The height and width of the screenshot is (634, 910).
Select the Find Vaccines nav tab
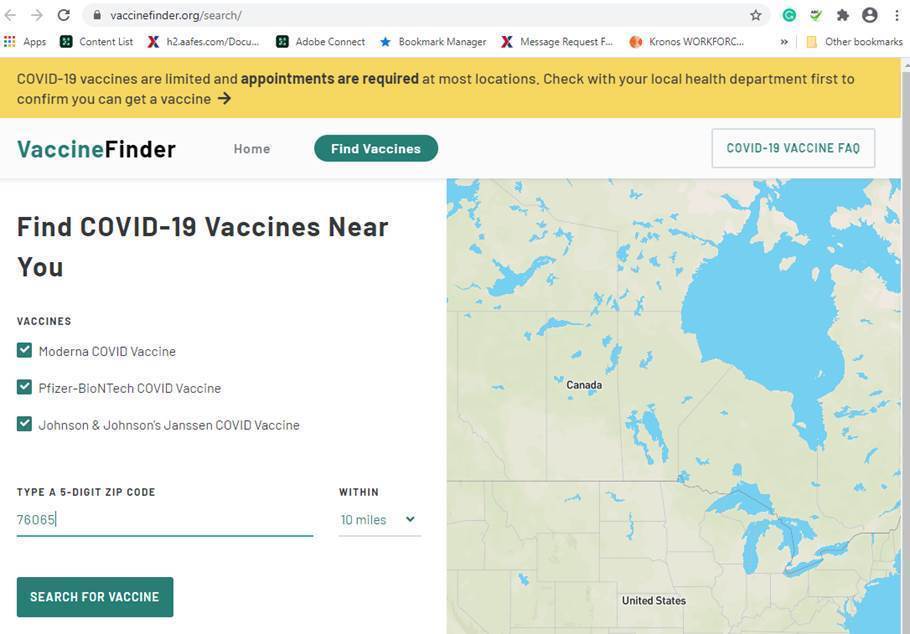click(x=376, y=149)
